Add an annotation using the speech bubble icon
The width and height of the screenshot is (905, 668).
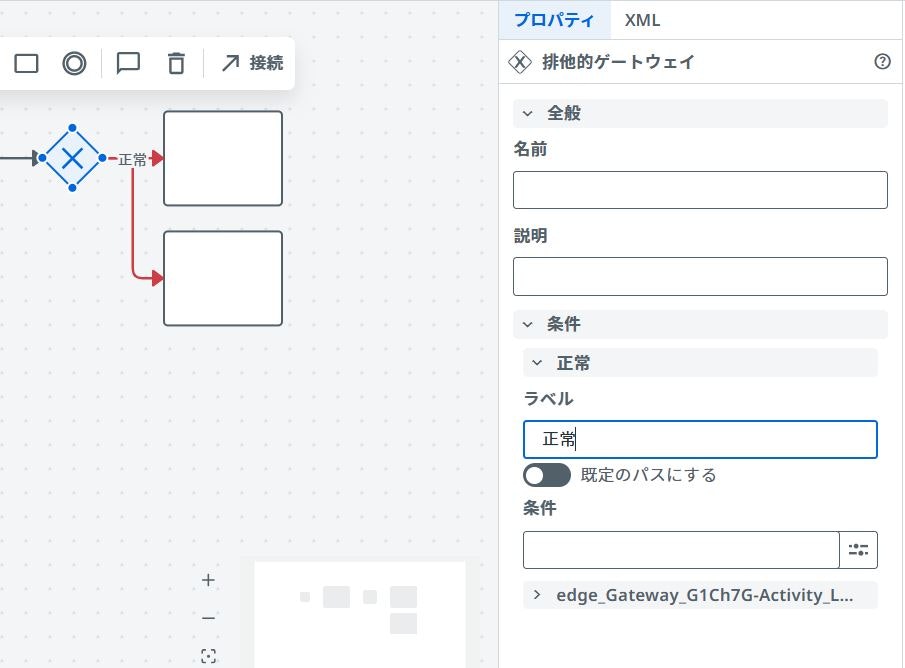[x=127, y=63]
